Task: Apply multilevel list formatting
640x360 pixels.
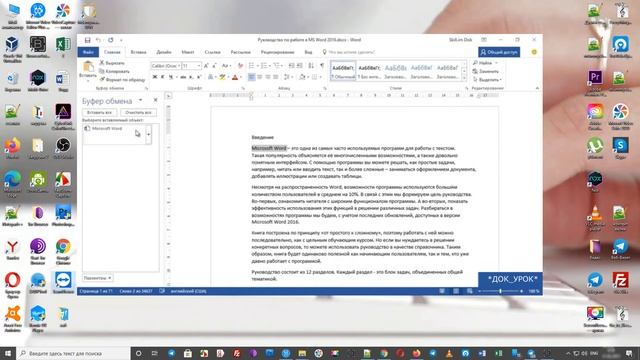Action: pyautogui.click(x=277, y=66)
